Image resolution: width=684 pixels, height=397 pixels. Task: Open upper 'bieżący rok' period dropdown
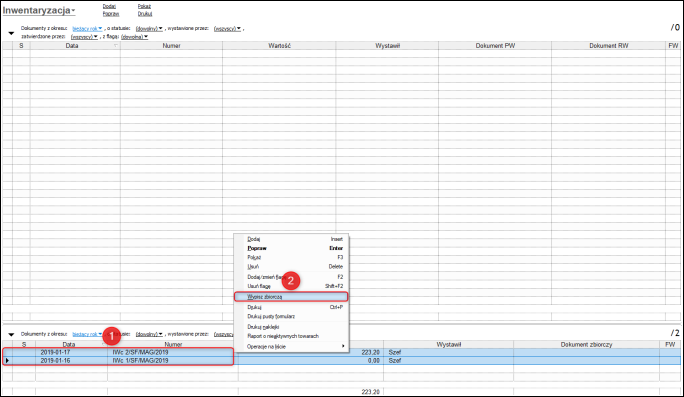pyautogui.click(x=87, y=29)
